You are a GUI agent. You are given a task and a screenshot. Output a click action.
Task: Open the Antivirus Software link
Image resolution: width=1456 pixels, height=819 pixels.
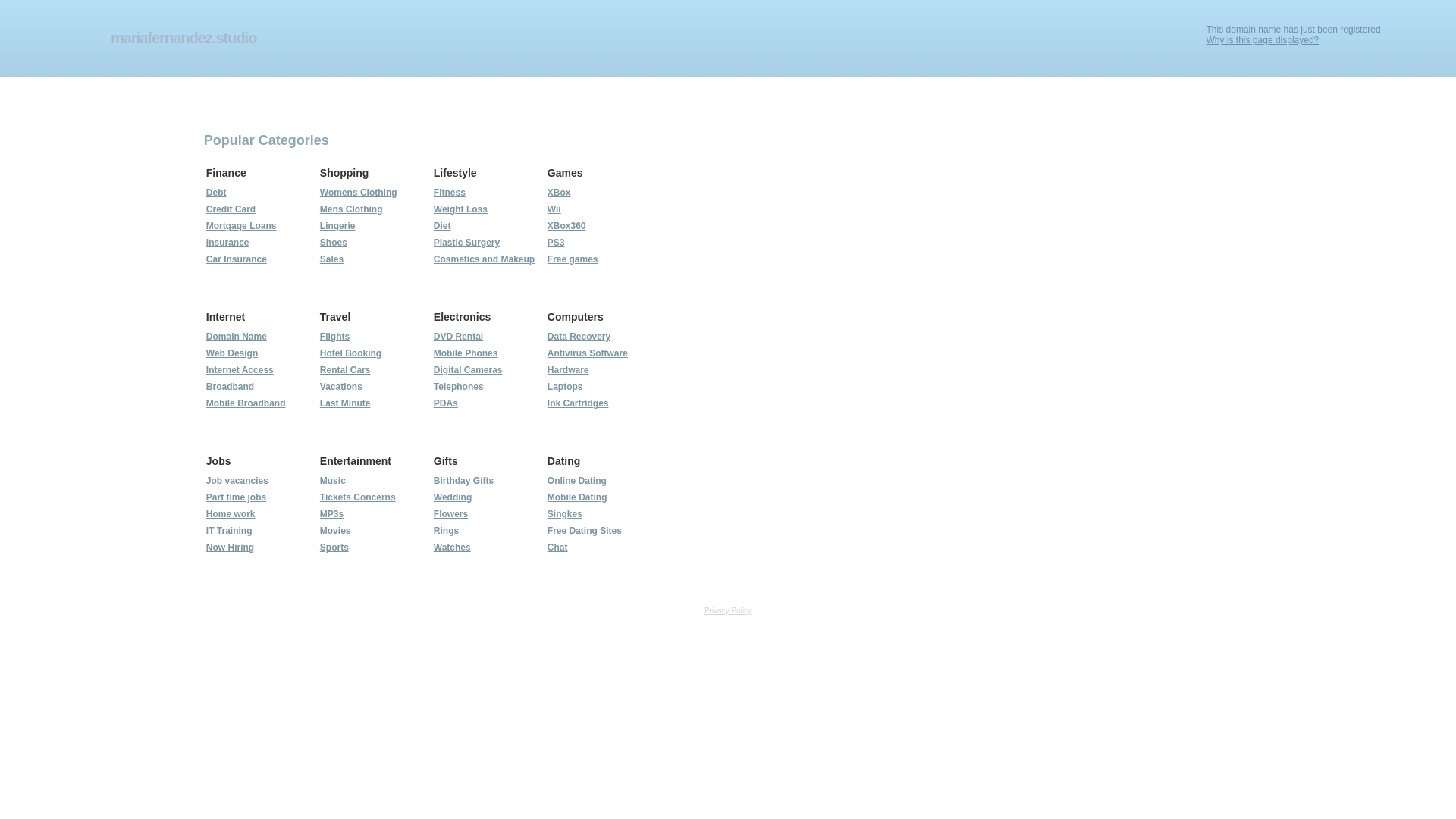coord(587,353)
